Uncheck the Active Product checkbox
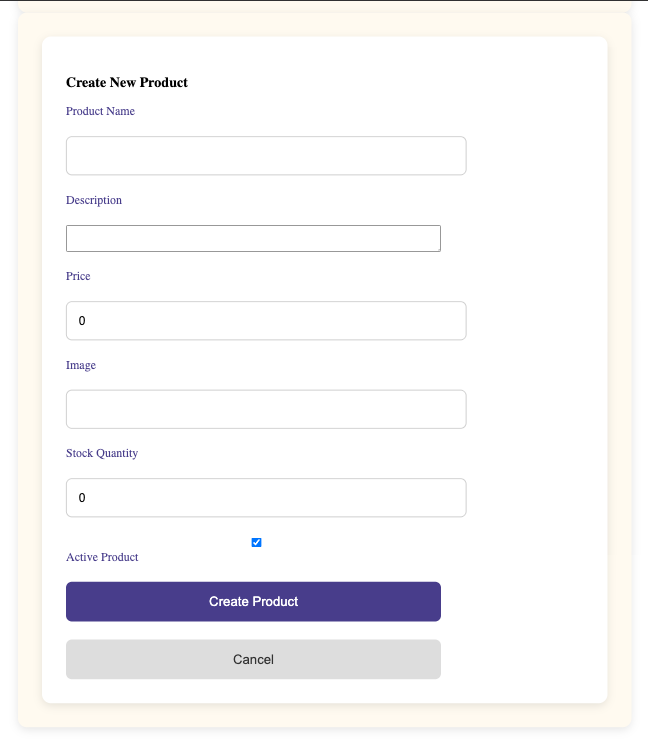Image resolution: width=648 pixels, height=754 pixels. tap(256, 542)
